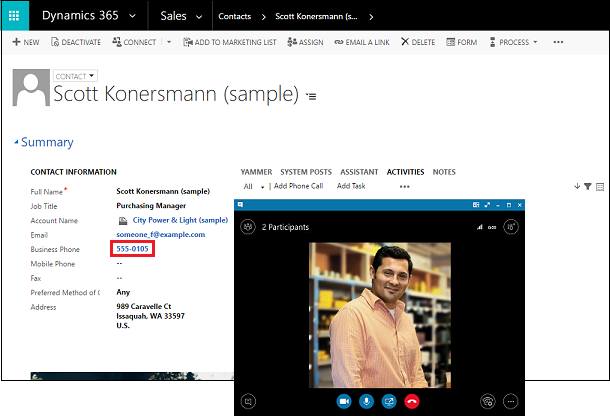Image resolution: width=610 pixels, height=416 pixels.
Task: Open Skype more options ellipsis button
Action: [511, 401]
